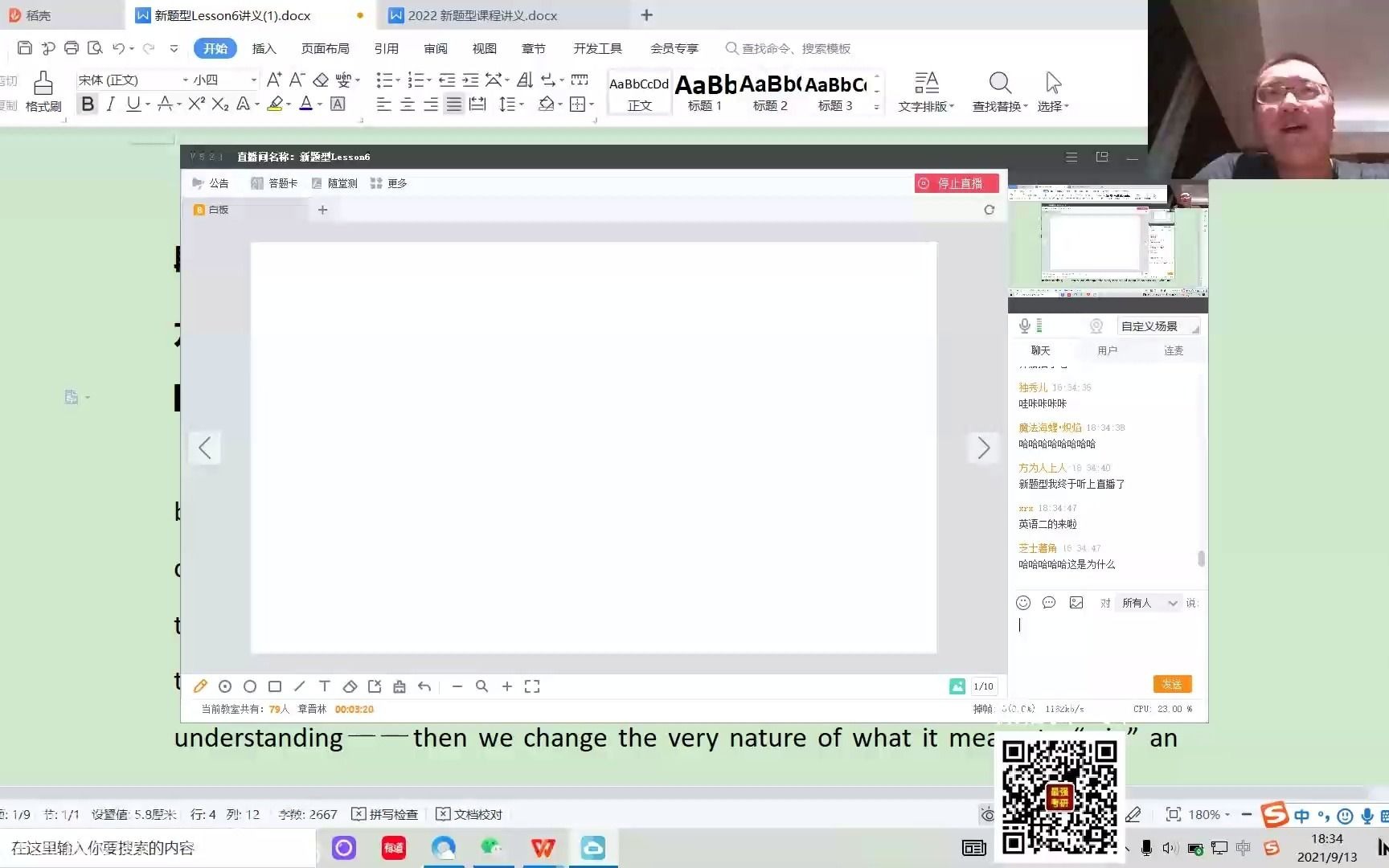
Task: Toggle justify alignment paragraph
Action: (x=454, y=104)
